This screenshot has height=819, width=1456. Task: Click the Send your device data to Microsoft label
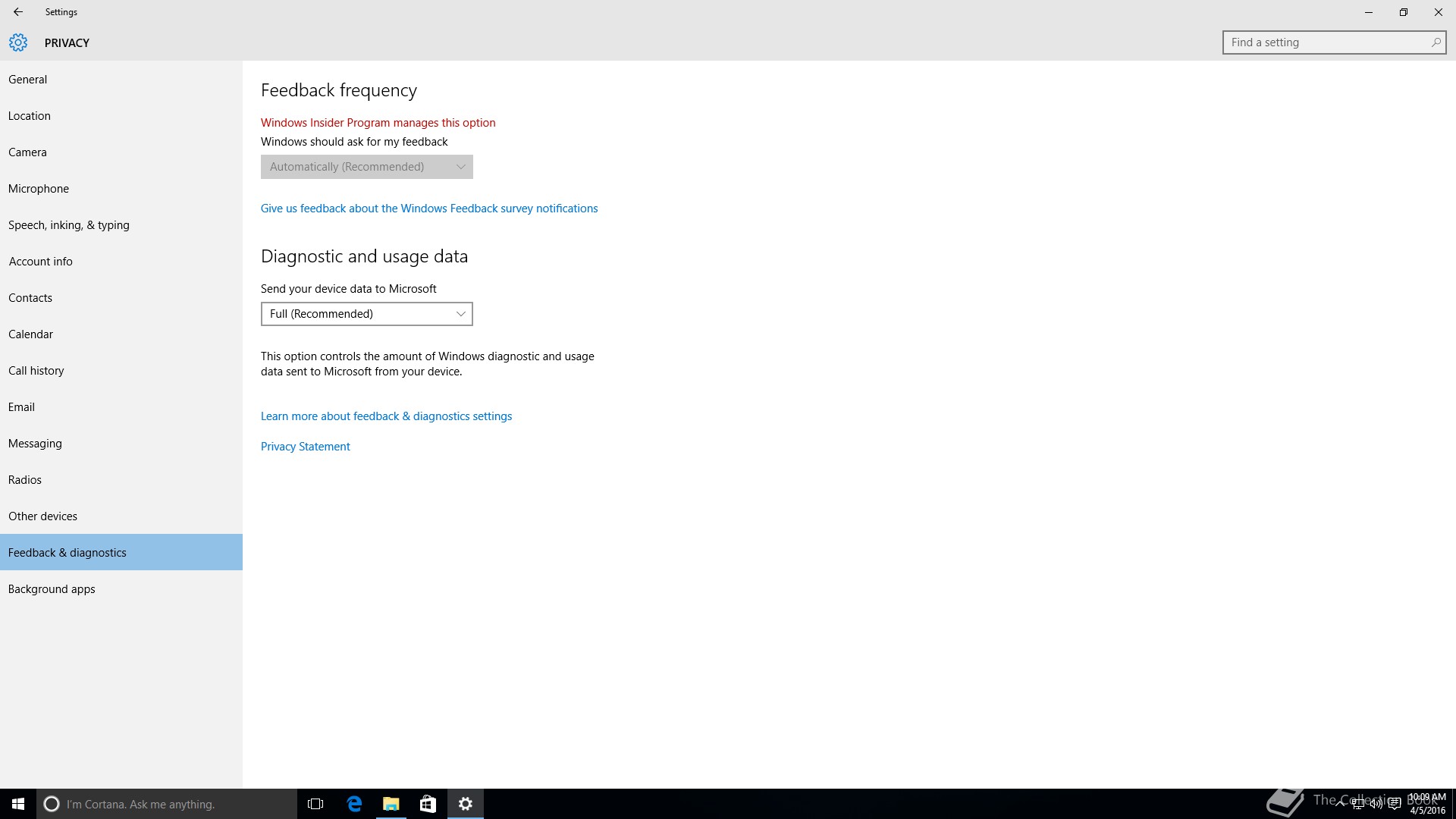click(x=349, y=289)
